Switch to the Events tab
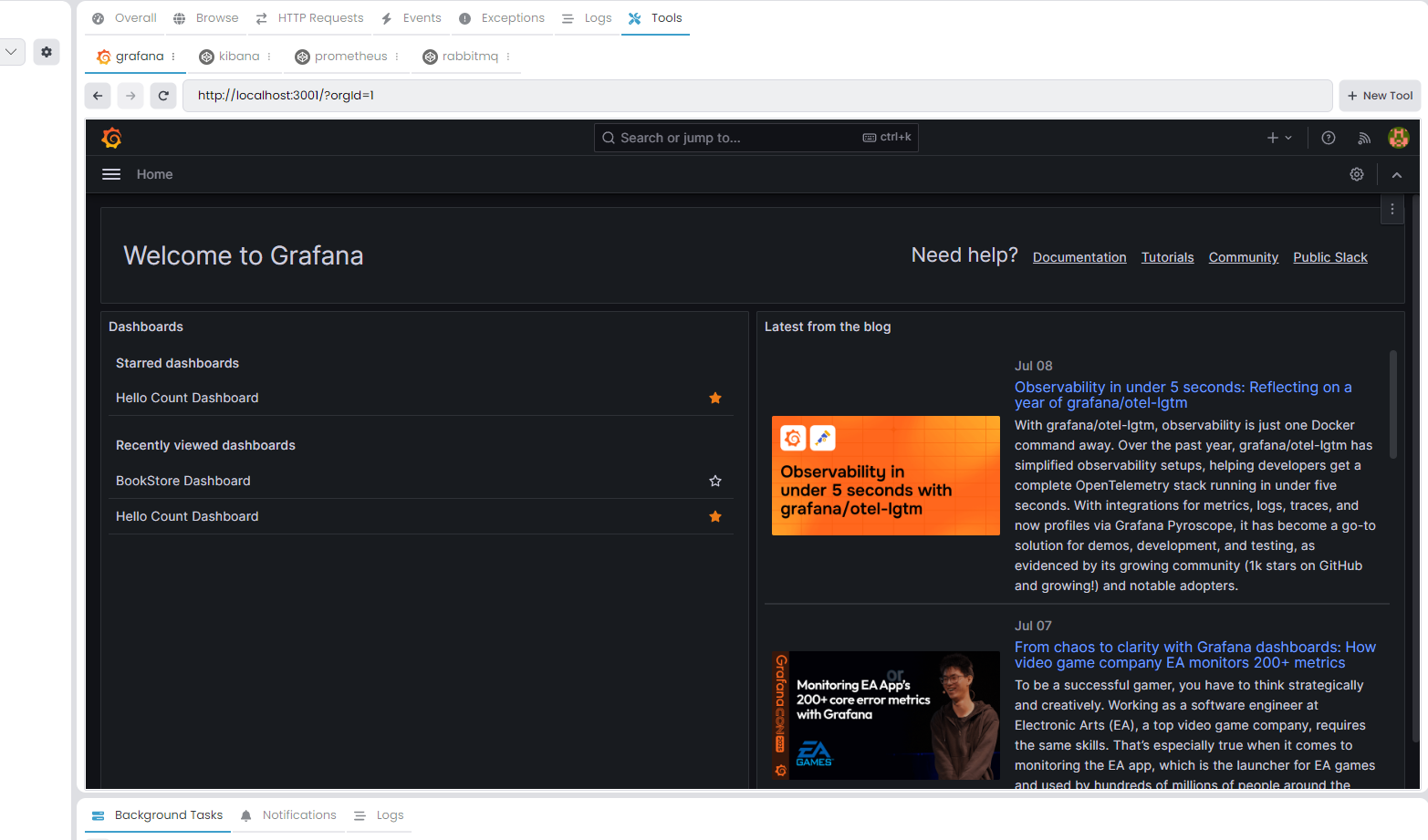Image resolution: width=1428 pixels, height=840 pixels. coord(412,18)
